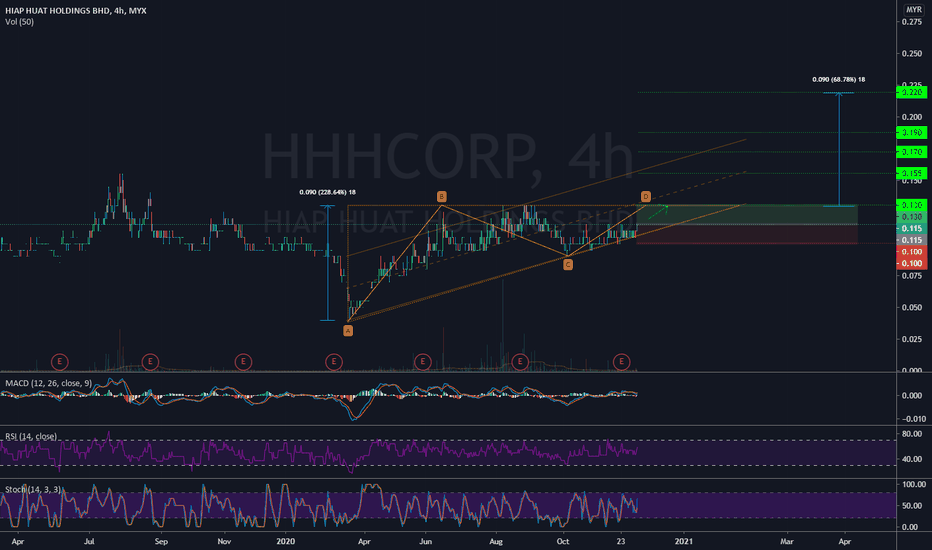The height and width of the screenshot is (550, 932).
Task: Click the 0.200 price axis value
Action: click(912, 117)
